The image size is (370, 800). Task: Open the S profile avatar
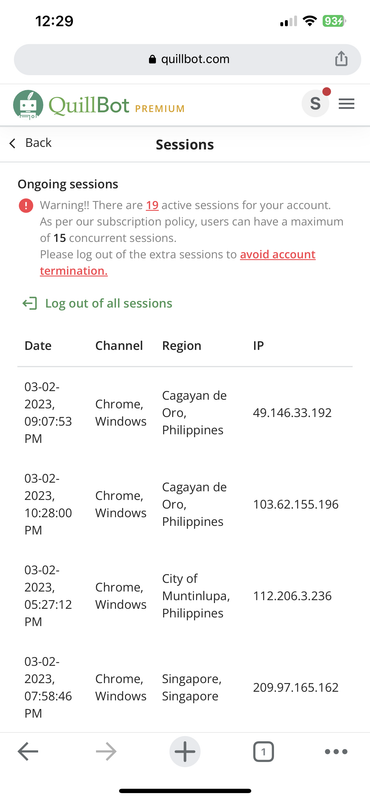(x=315, y=103)
